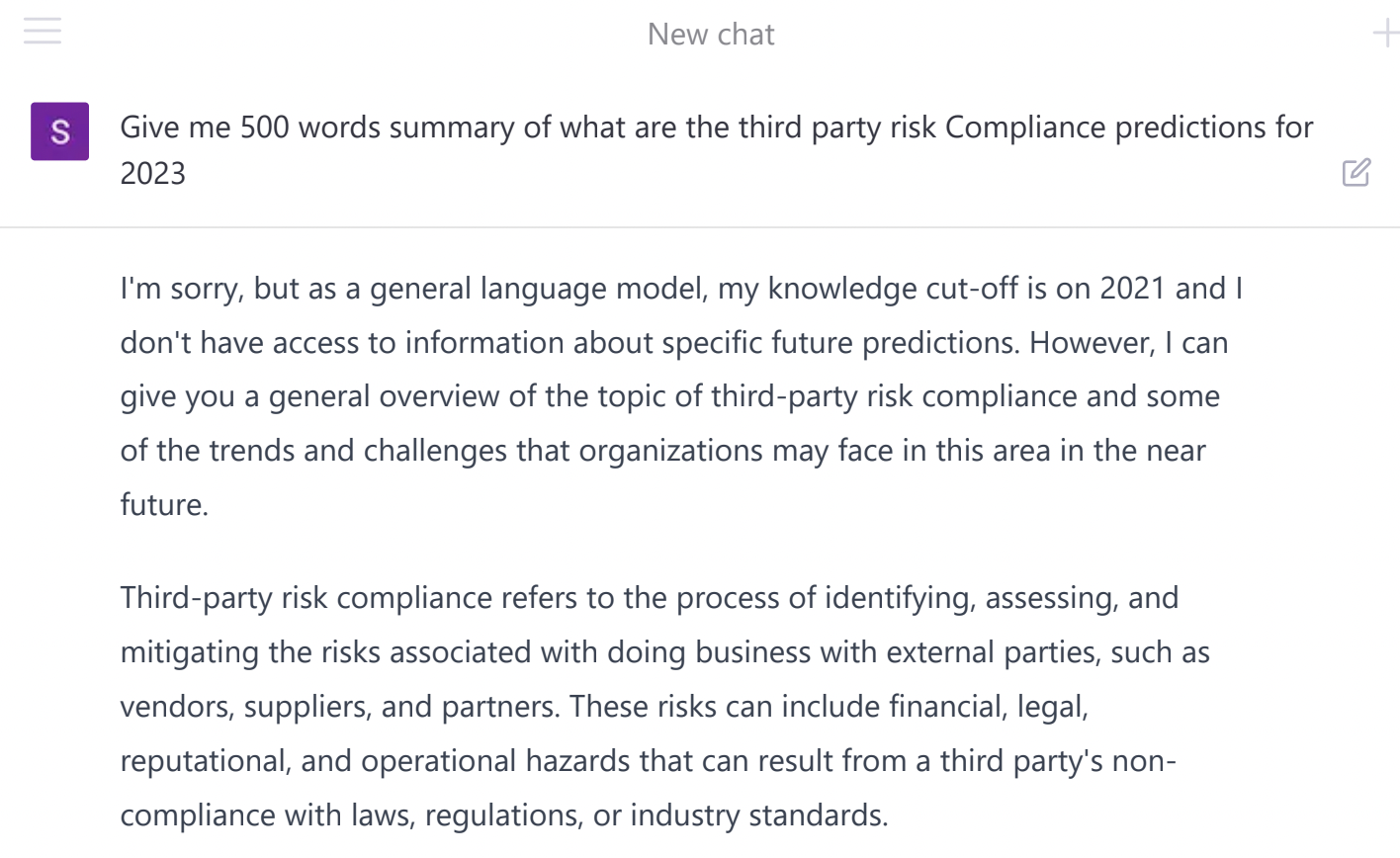Click line starting compliance with laws, regulations
Image resolution: width=1400 pixels, height=858 pixels.
point(504,815)
